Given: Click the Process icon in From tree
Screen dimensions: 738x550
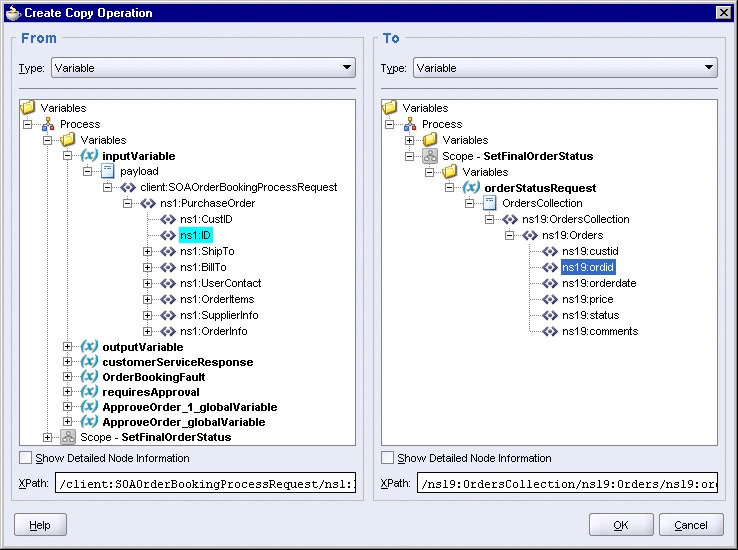Looking at the screenshot, I should (x=48, y=124).
